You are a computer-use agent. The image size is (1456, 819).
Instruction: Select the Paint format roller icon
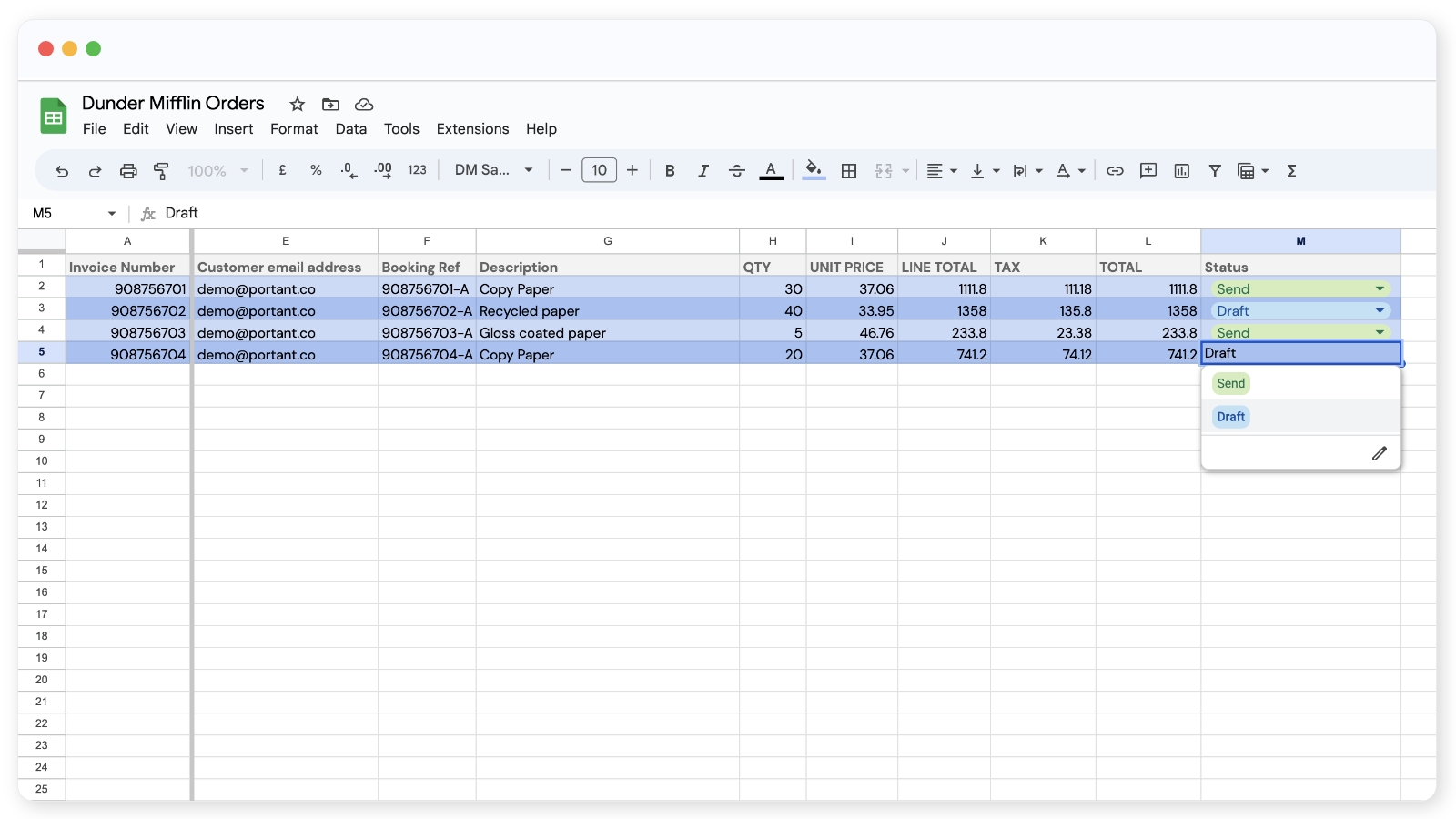(161, 171)
